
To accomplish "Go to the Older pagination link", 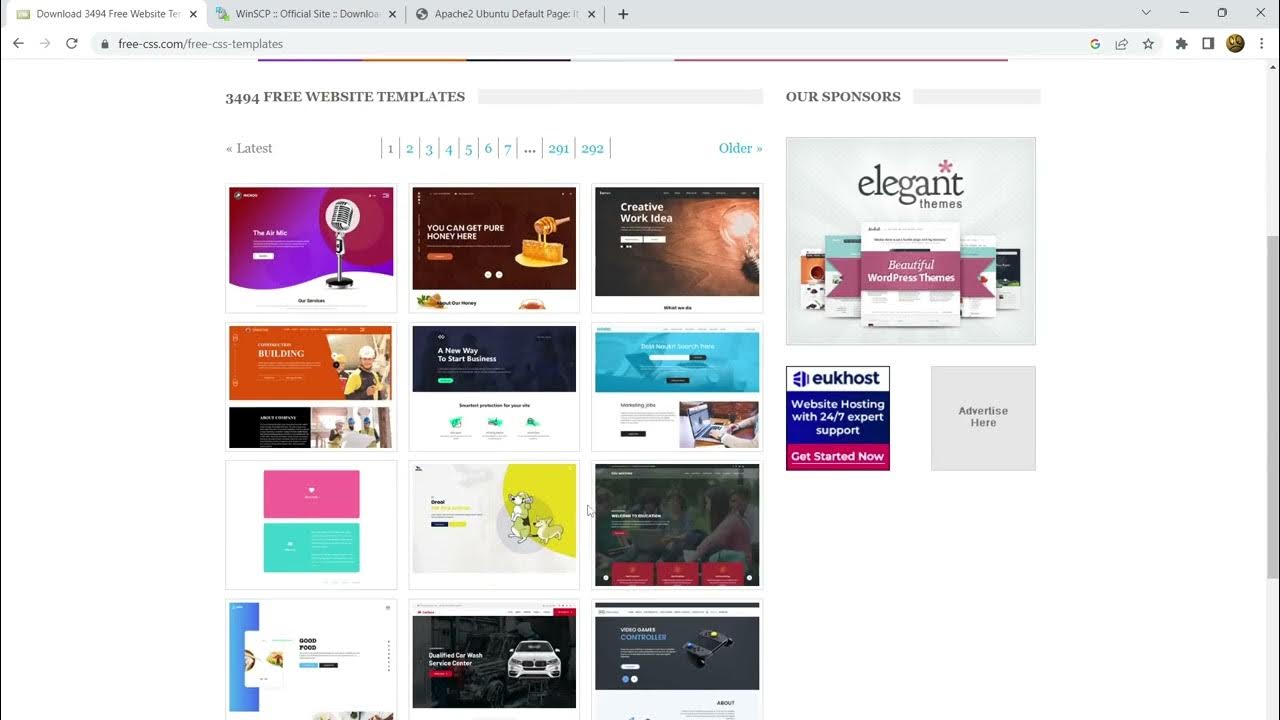I will (740, 148).
